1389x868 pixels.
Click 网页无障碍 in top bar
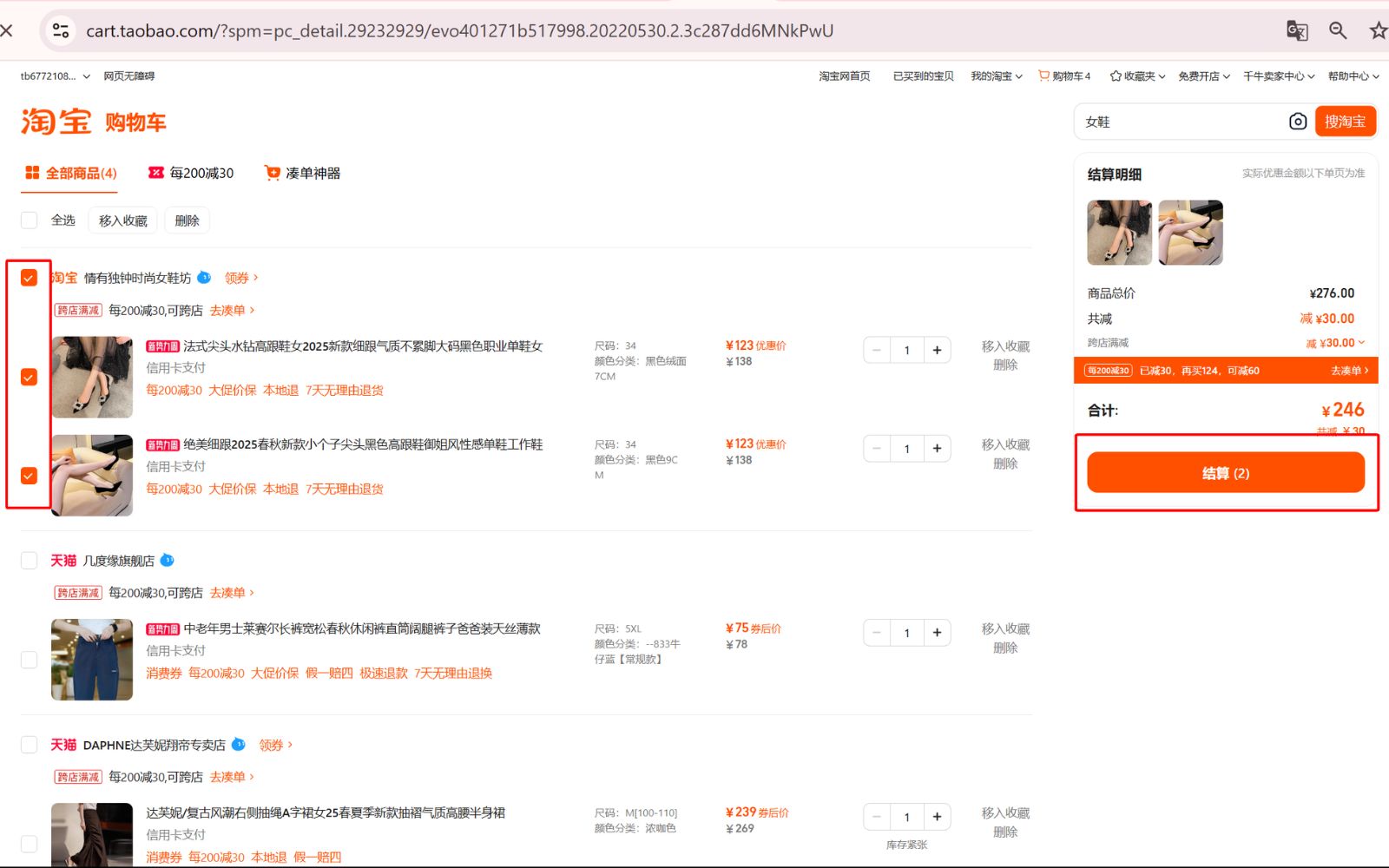[x=129, y=76]
